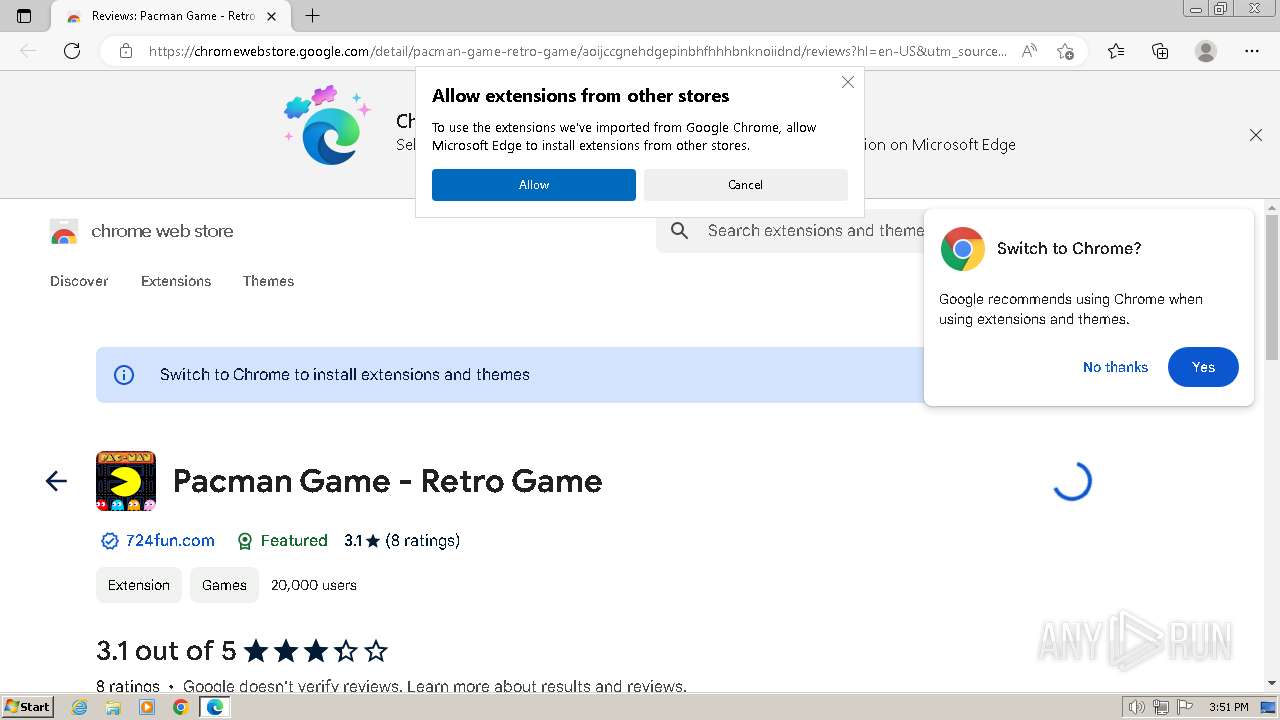Click the Read aloud icon
The width and height of the screenshot is (1280, 720).
[1029, 51]
